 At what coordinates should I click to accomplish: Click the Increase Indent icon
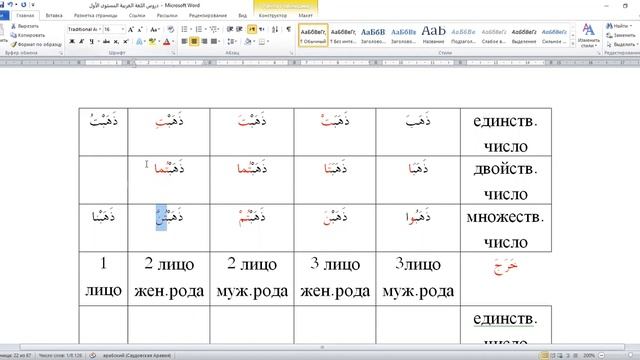[239, 29]
